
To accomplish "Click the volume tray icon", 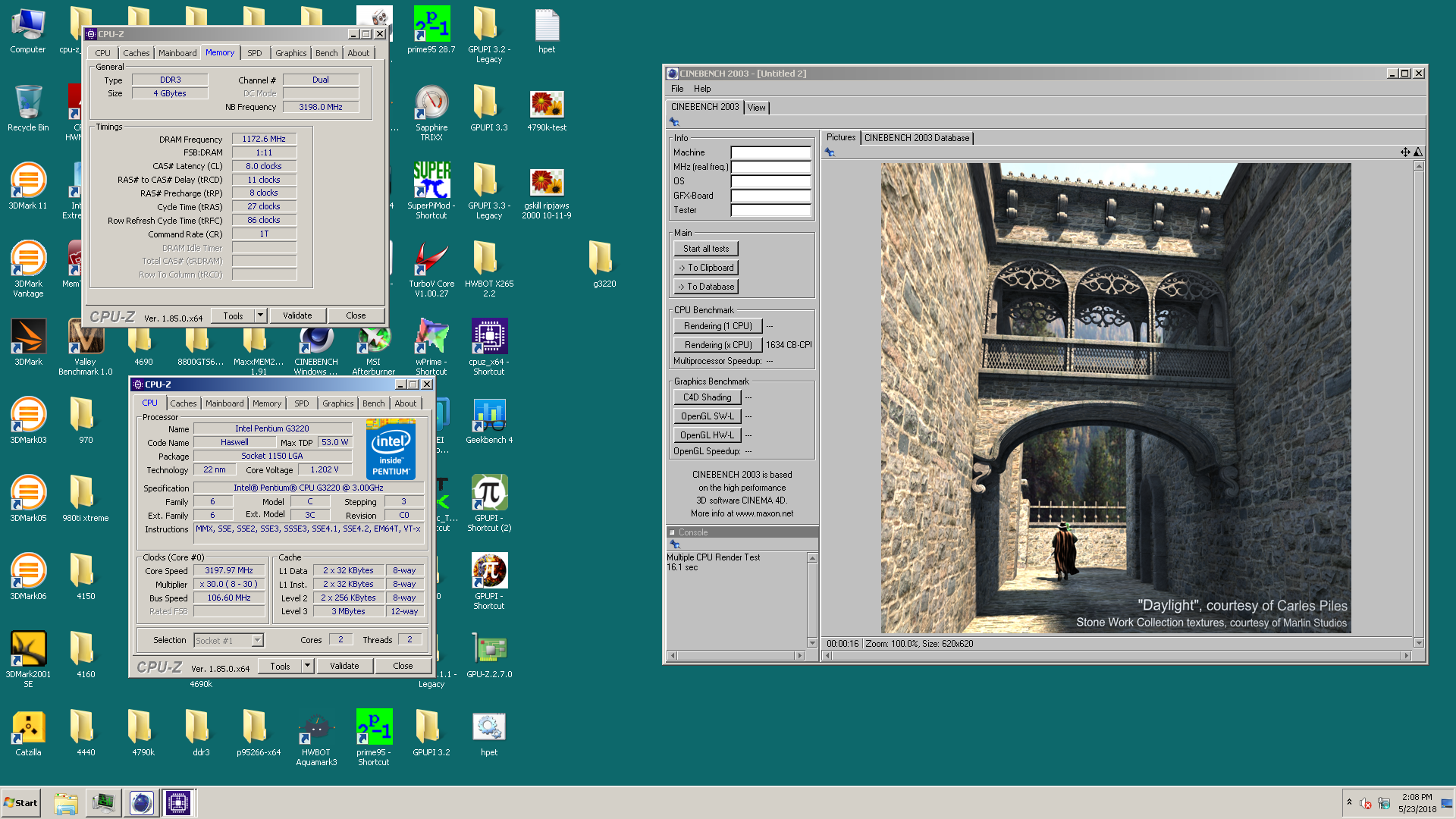I will pyautogui.click(x=1366, y=803).
